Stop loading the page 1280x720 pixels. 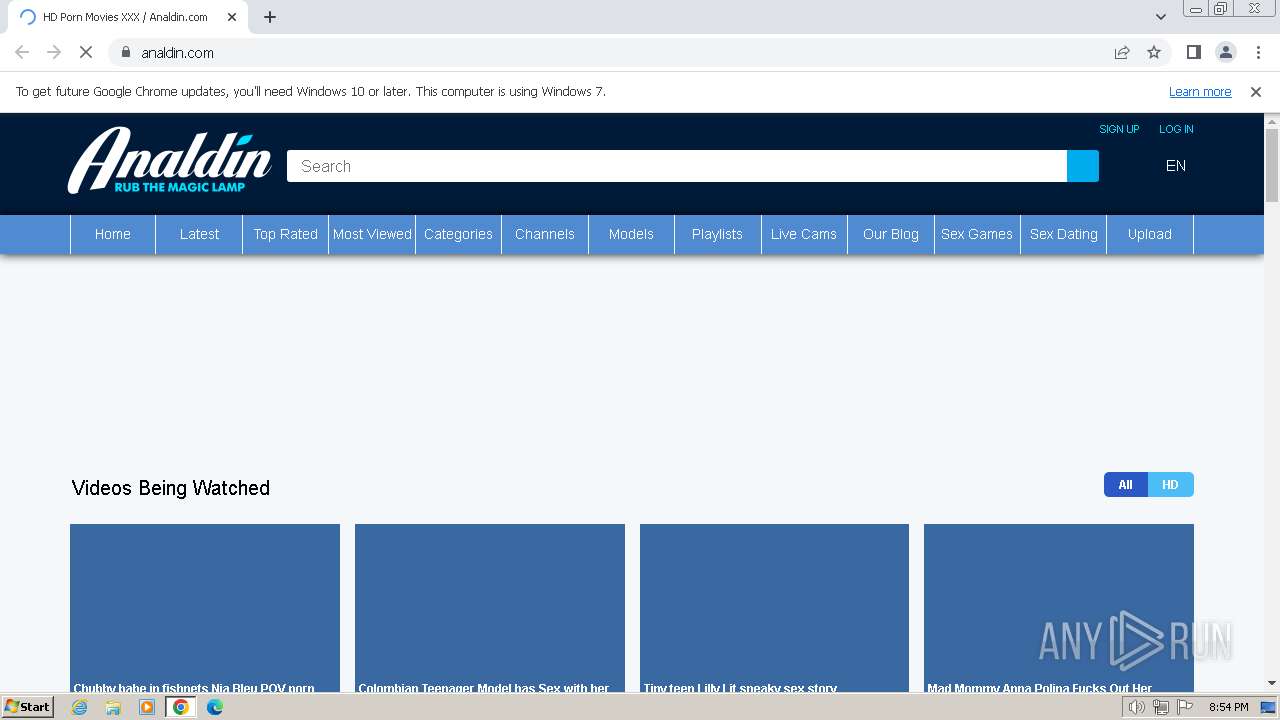pyautogui.click(x=86, y=52)
